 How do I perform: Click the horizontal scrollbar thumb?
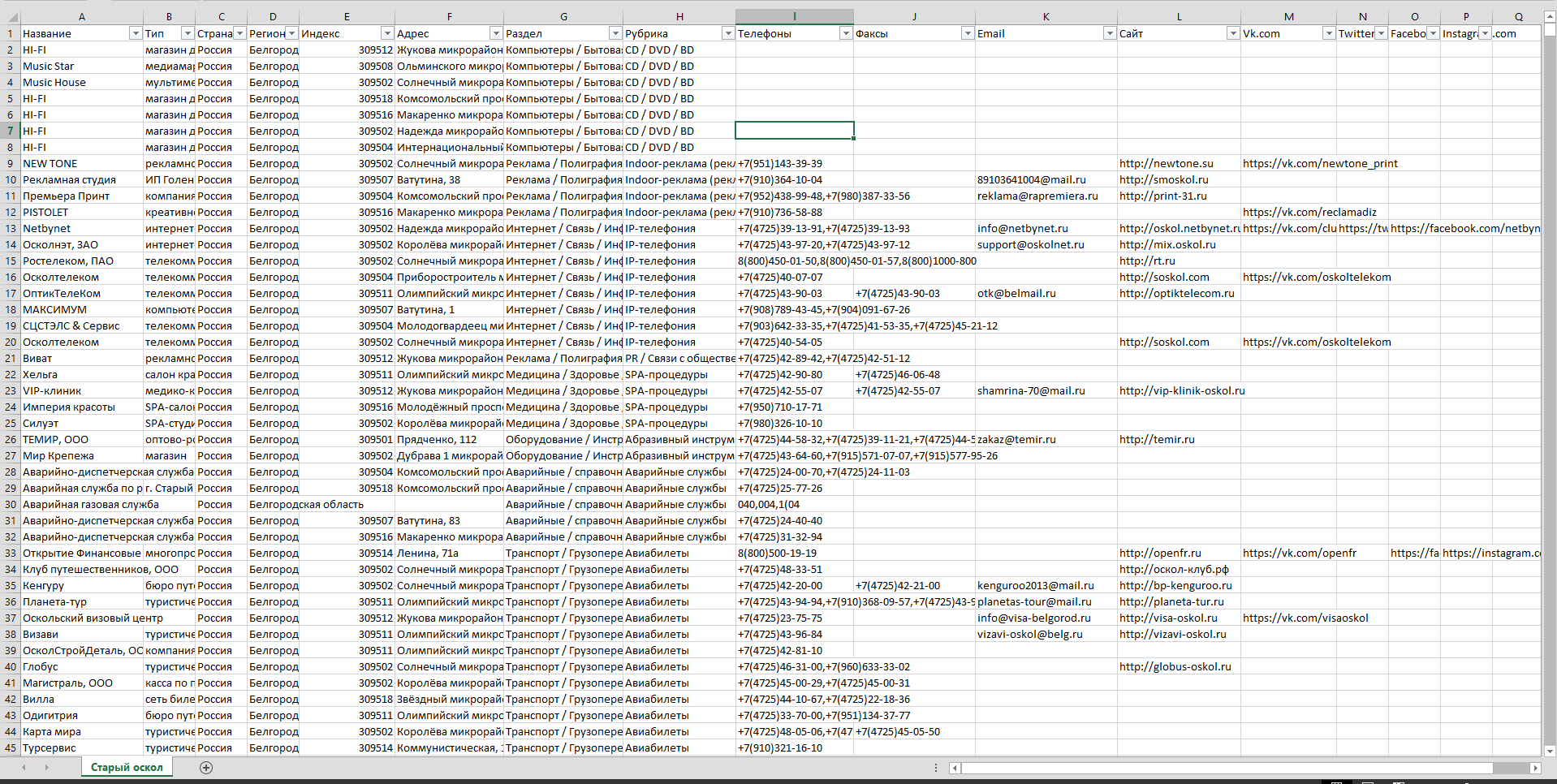tap(1227, 768)
